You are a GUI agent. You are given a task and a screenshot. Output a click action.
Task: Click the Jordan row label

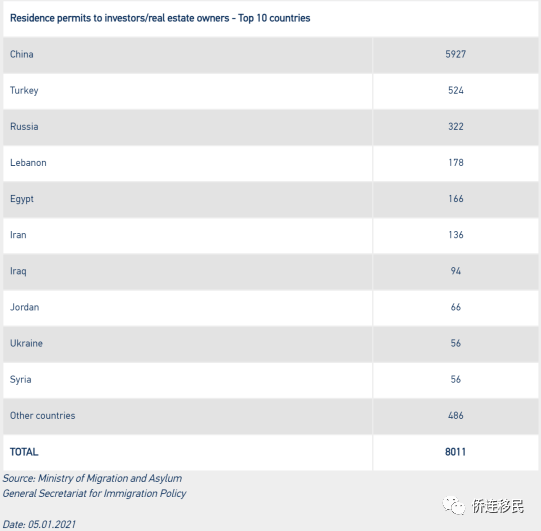(x=24, y=307)
